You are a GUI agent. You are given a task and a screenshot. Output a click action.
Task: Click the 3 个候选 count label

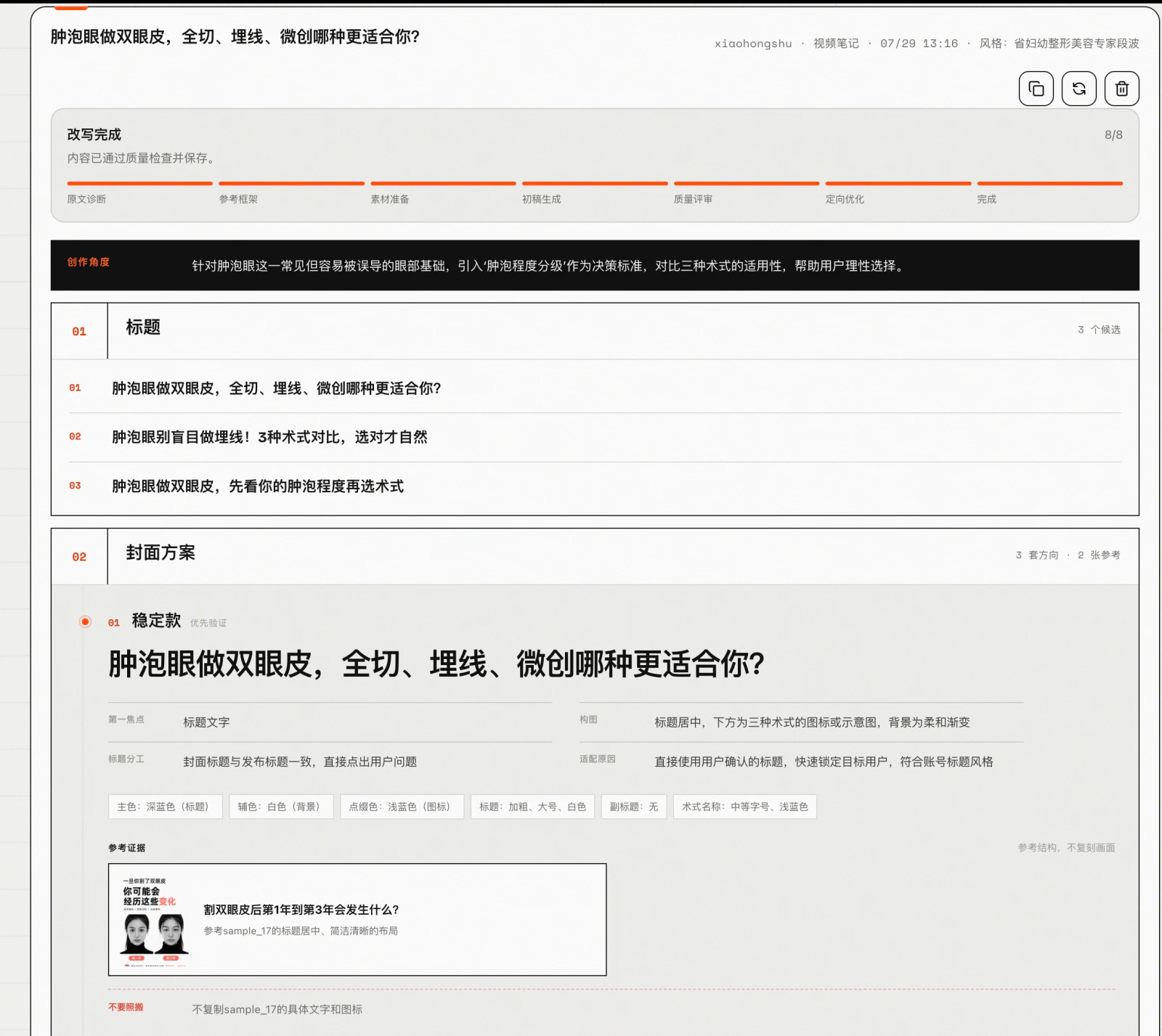1099,330
